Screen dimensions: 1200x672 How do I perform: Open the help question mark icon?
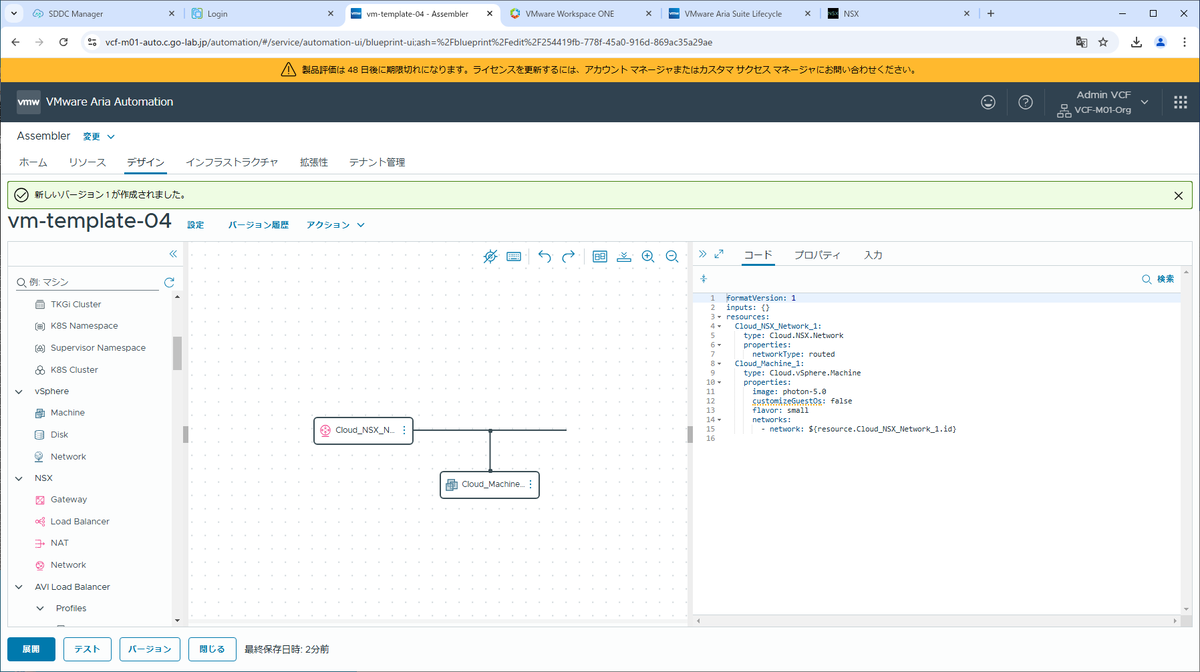1025,102
